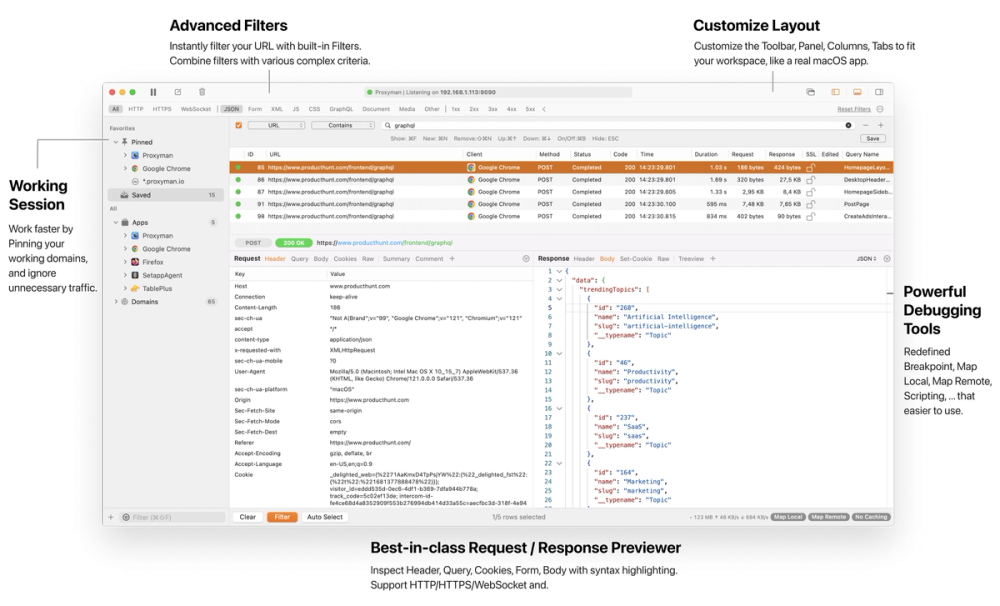The height and width of the screenshot is (606, 1000).
Task: Click the Map Local status pill
Action: [788, 517]
